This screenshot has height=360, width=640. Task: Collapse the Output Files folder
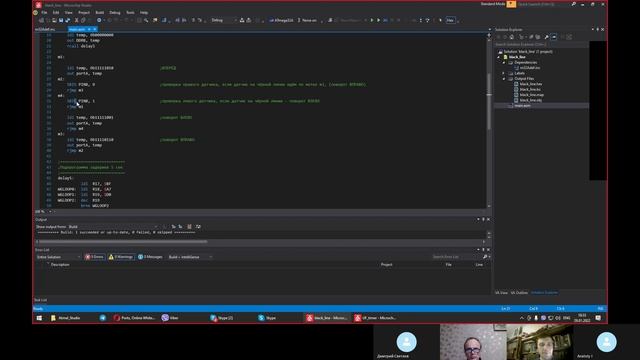[x=504, y=78]
